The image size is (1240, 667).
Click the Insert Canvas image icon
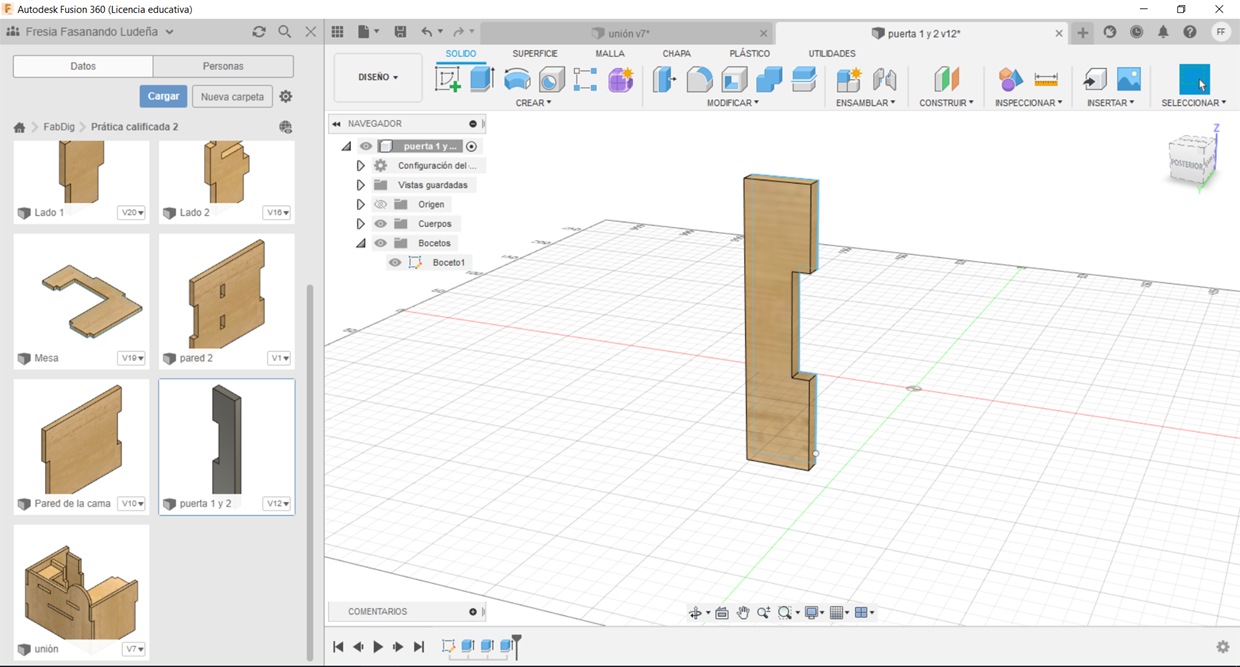[1129, 80]
